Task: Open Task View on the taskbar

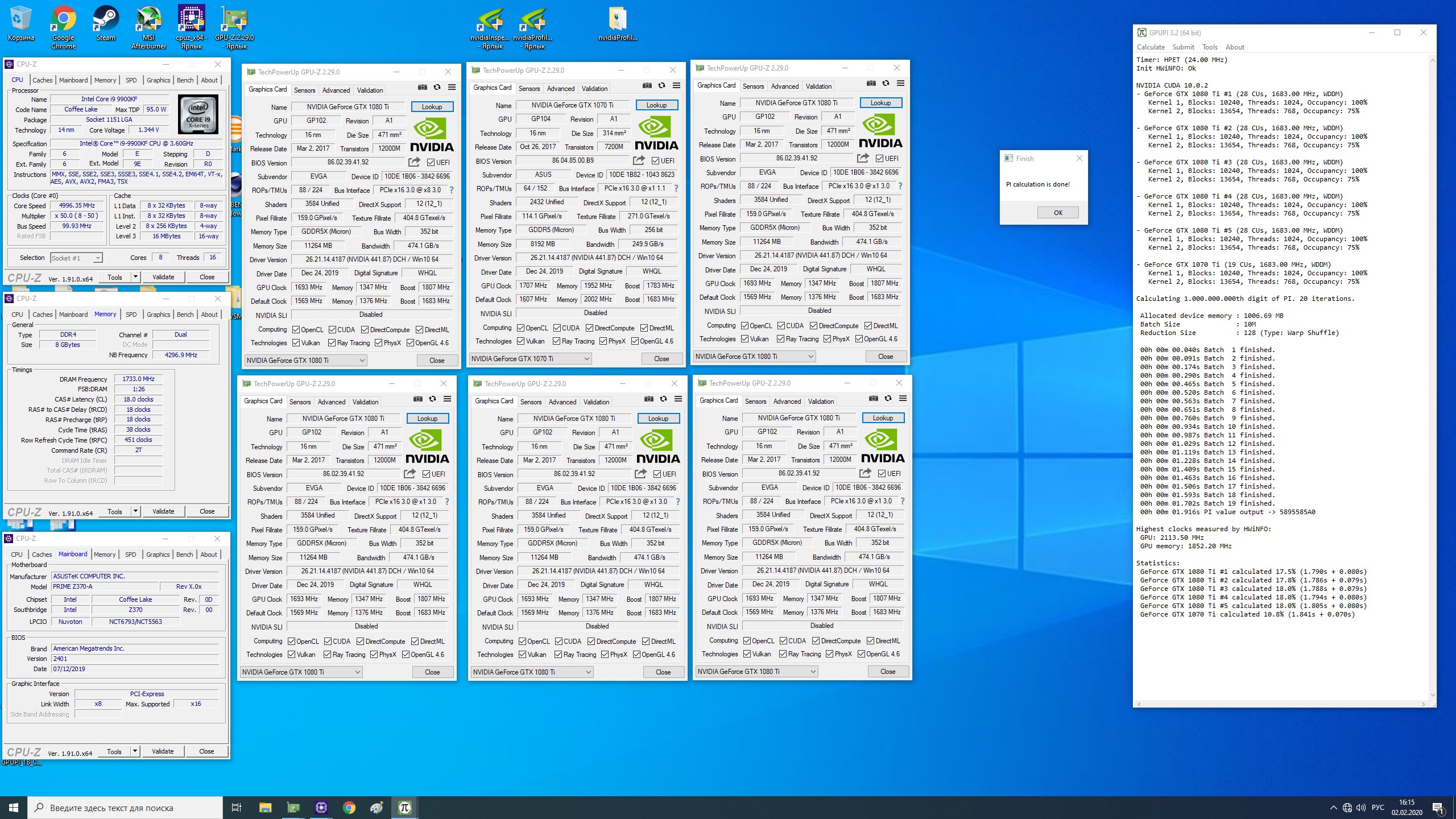Action: pos(237,807)
